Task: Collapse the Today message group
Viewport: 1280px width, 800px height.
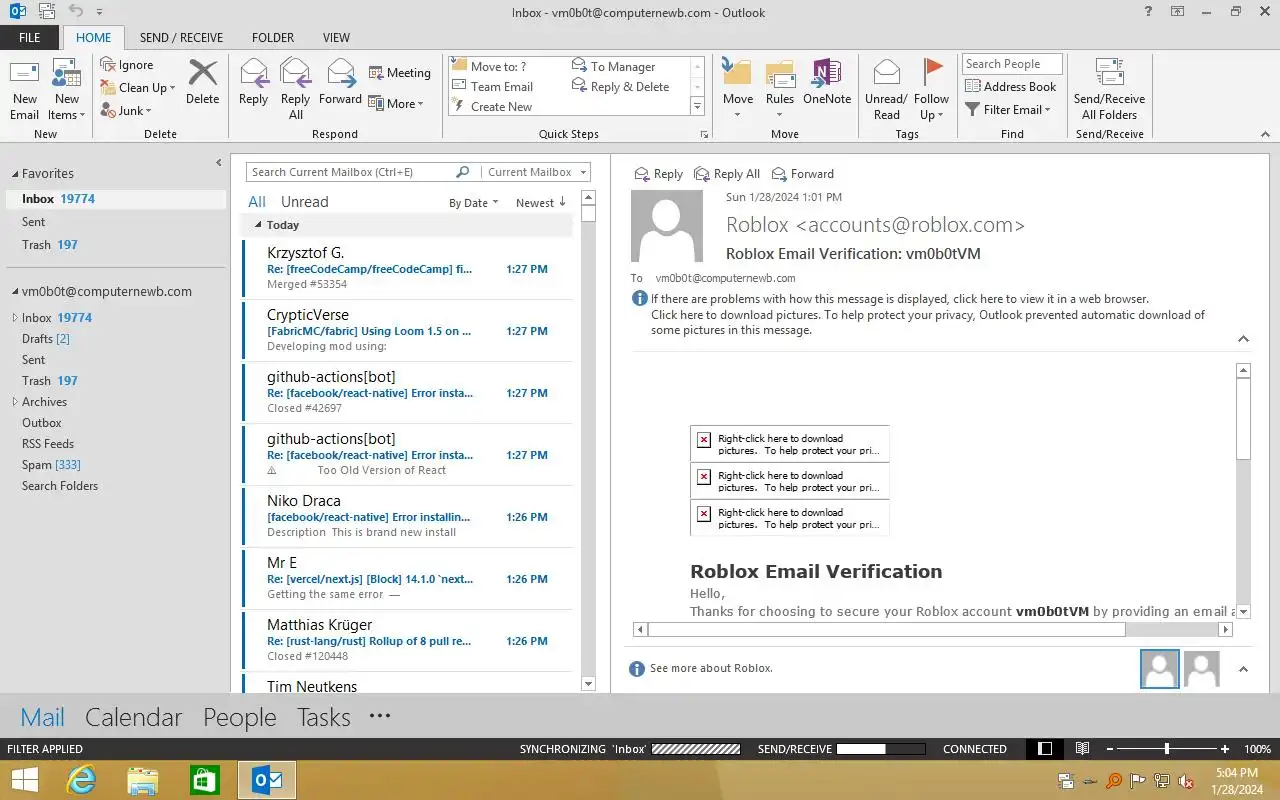Action: click(258, 225)
